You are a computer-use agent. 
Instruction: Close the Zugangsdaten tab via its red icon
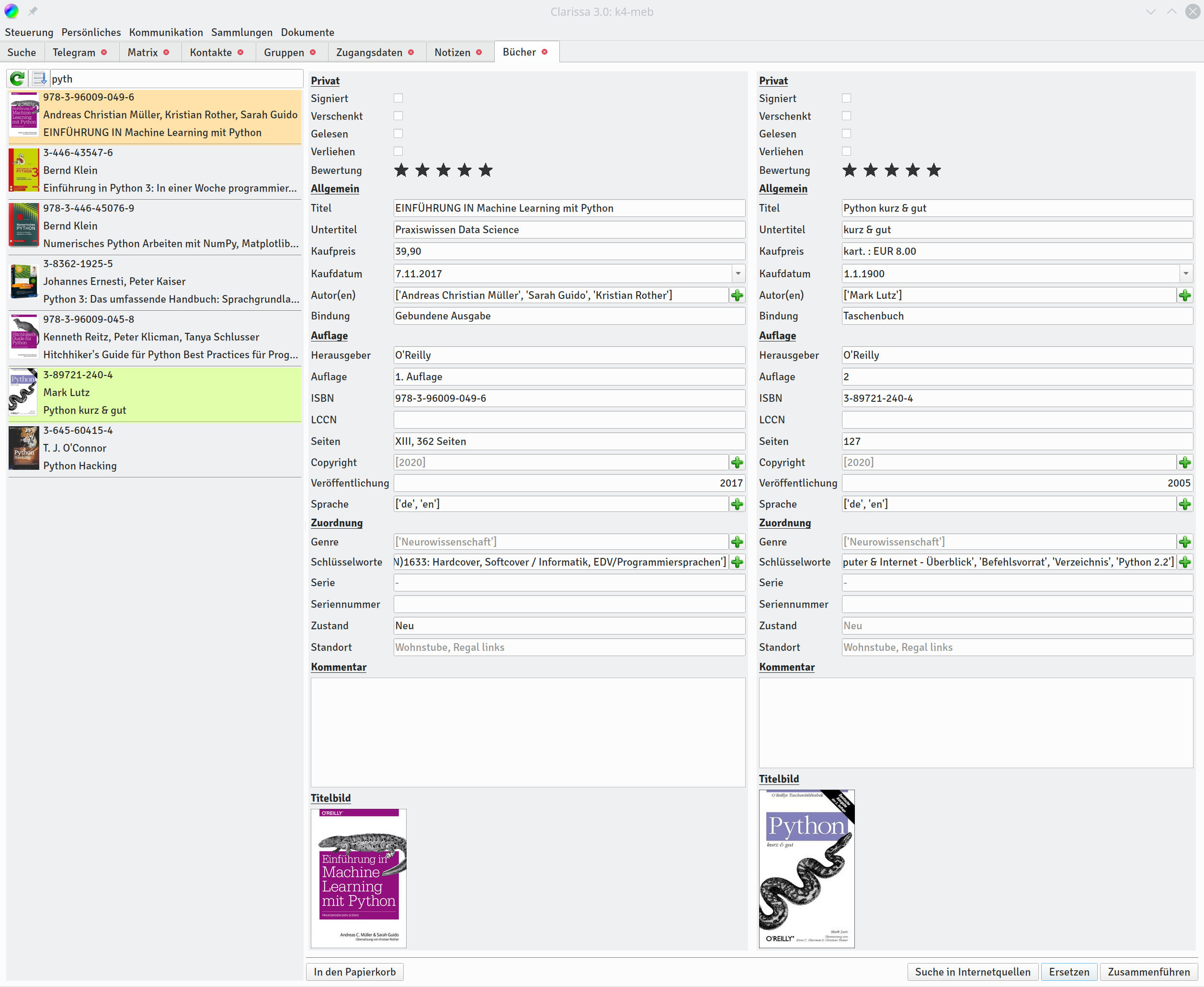coord(411,52)
